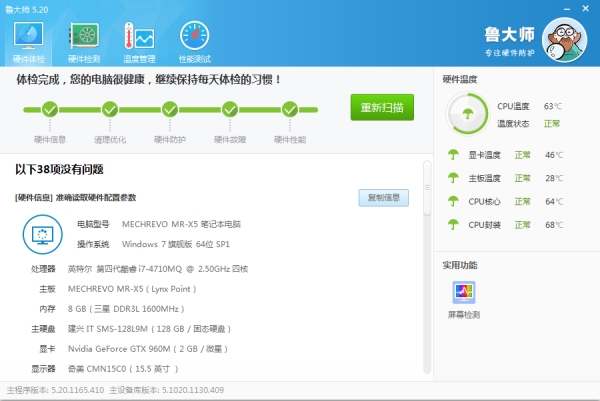Switch to the 硬件检测 tab
Image resolution: width=600 pixels, height=401 pixels.
(84, 42)
